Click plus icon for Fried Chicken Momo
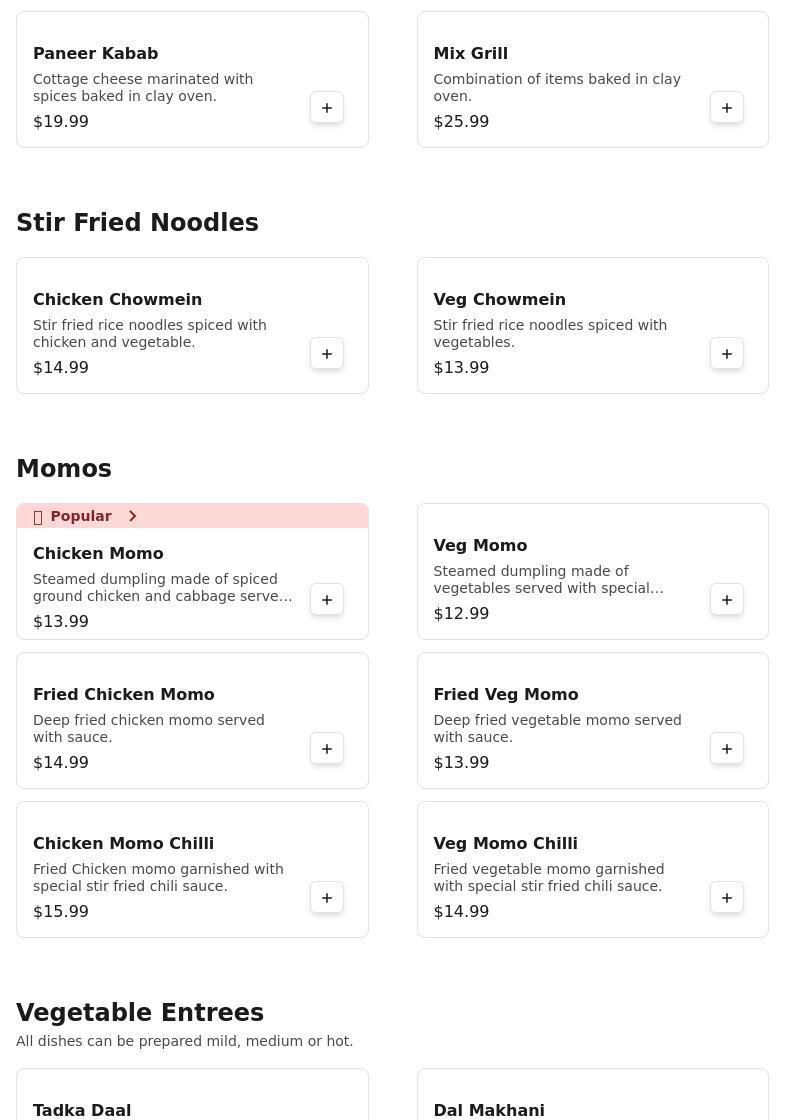Viewport: 785px width, 1120px height. (327, 749)
